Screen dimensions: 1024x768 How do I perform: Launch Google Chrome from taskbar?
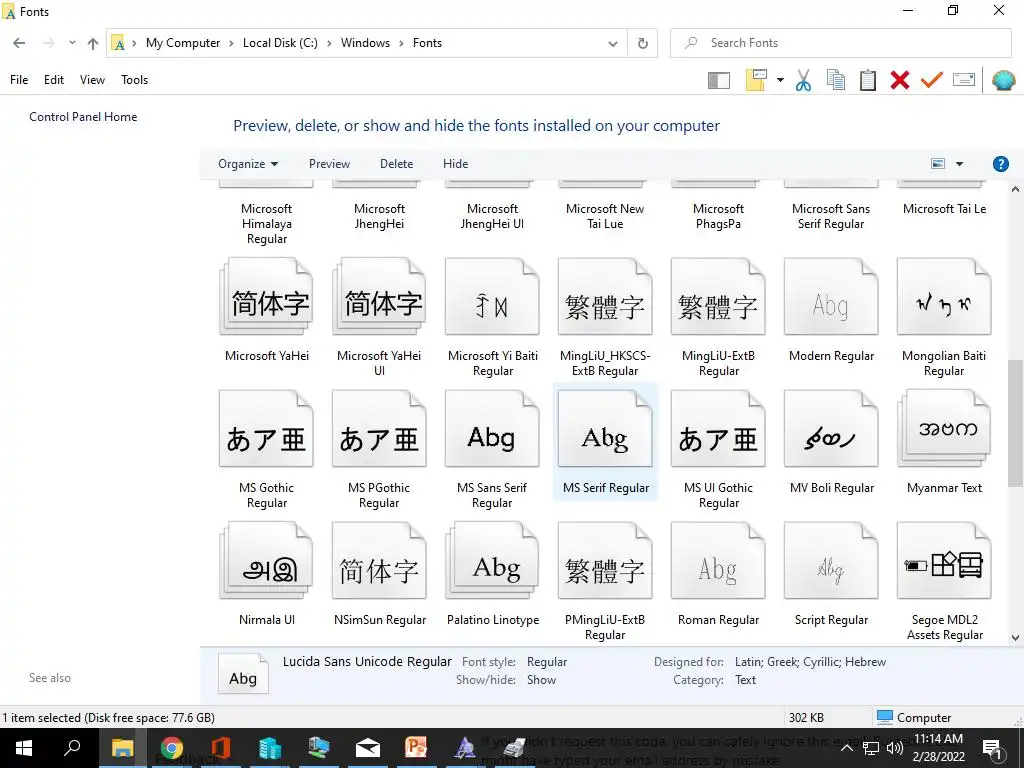click(x=172, y=748)
